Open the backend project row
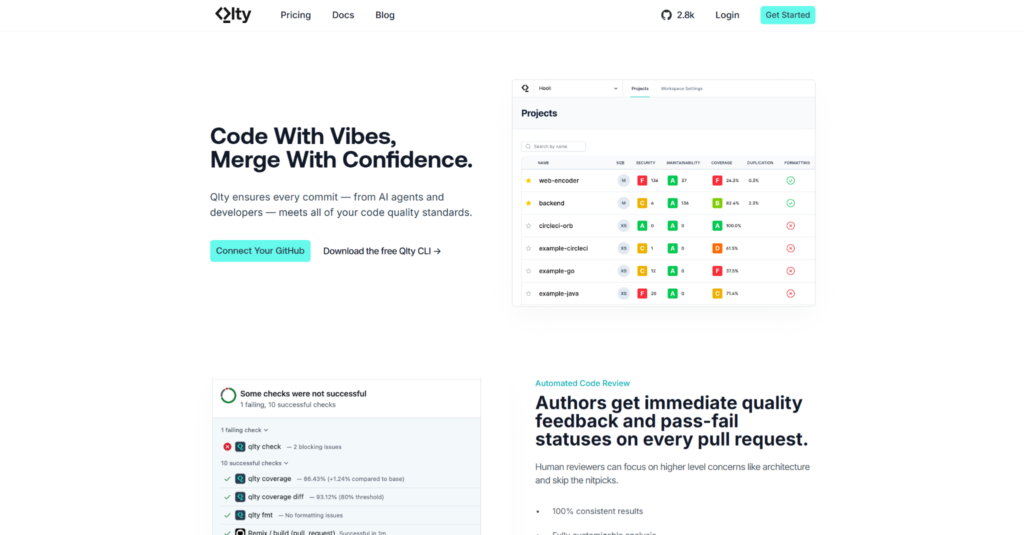This screenshot has height=535, width=1024. pos(667,203)
